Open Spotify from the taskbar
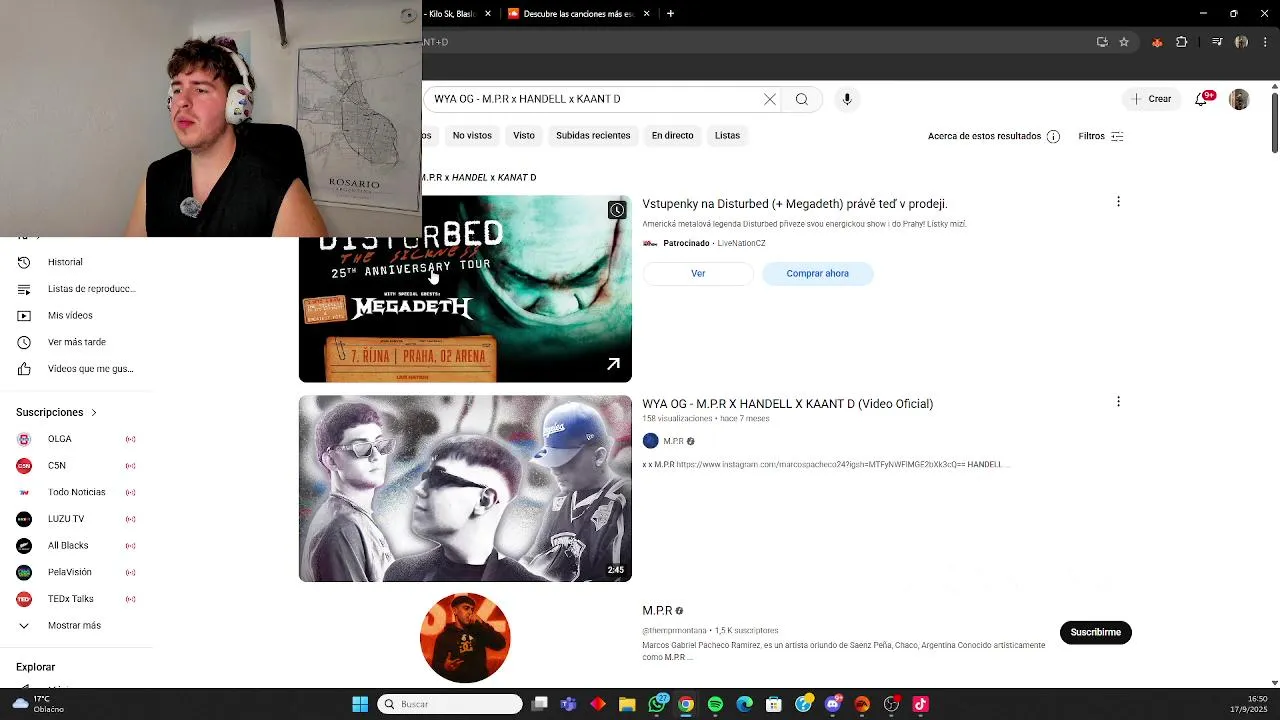This screenshot has width=1280, height=720. pos(715,704)
